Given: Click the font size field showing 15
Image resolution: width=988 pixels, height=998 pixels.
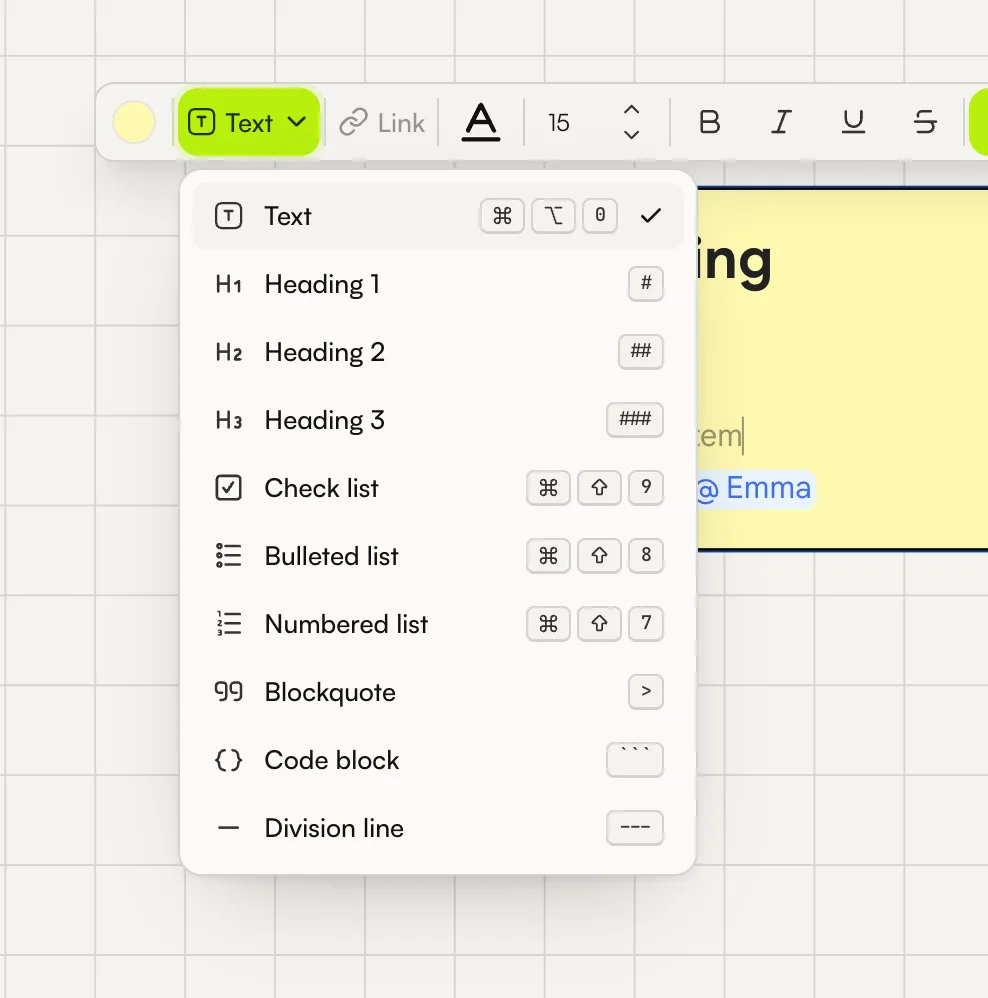Looking at the screenshot, I should click(559, 123).
